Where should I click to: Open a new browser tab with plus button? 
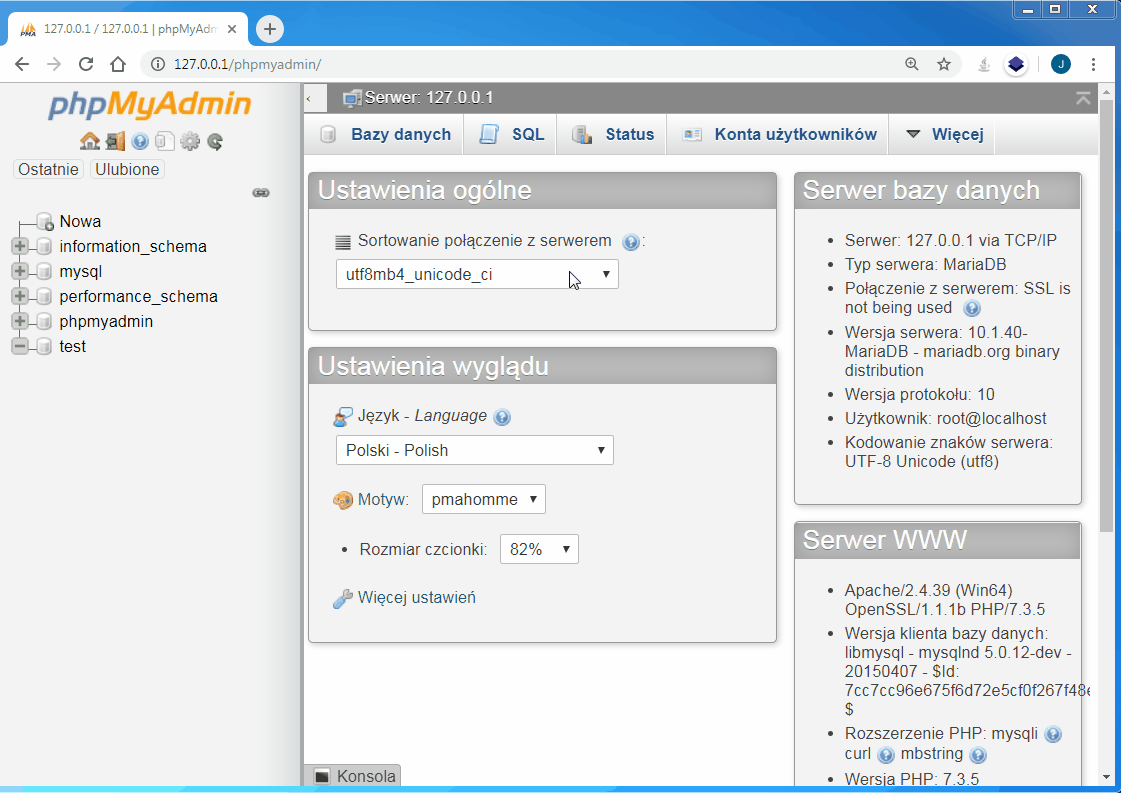(x=270, y=29)
